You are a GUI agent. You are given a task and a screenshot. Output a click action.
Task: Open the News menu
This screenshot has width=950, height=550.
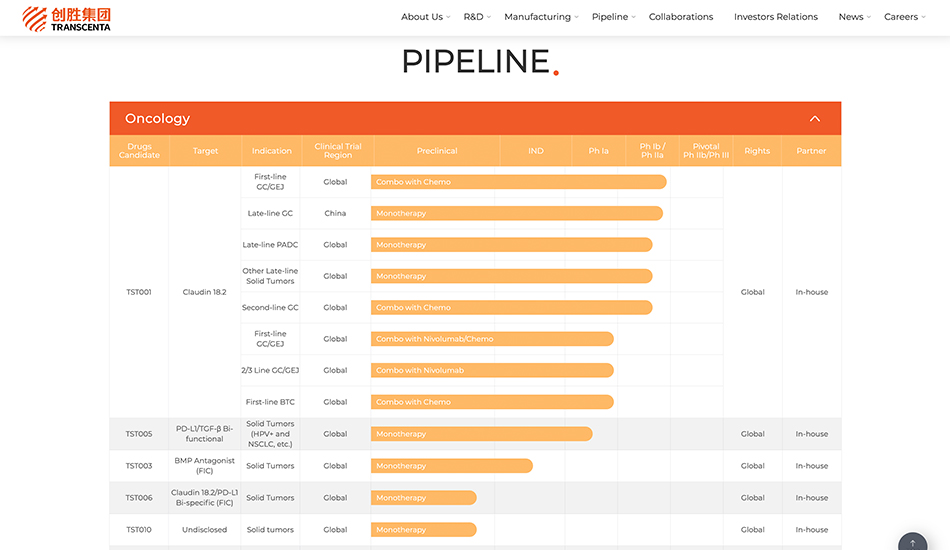pos(853,17)
